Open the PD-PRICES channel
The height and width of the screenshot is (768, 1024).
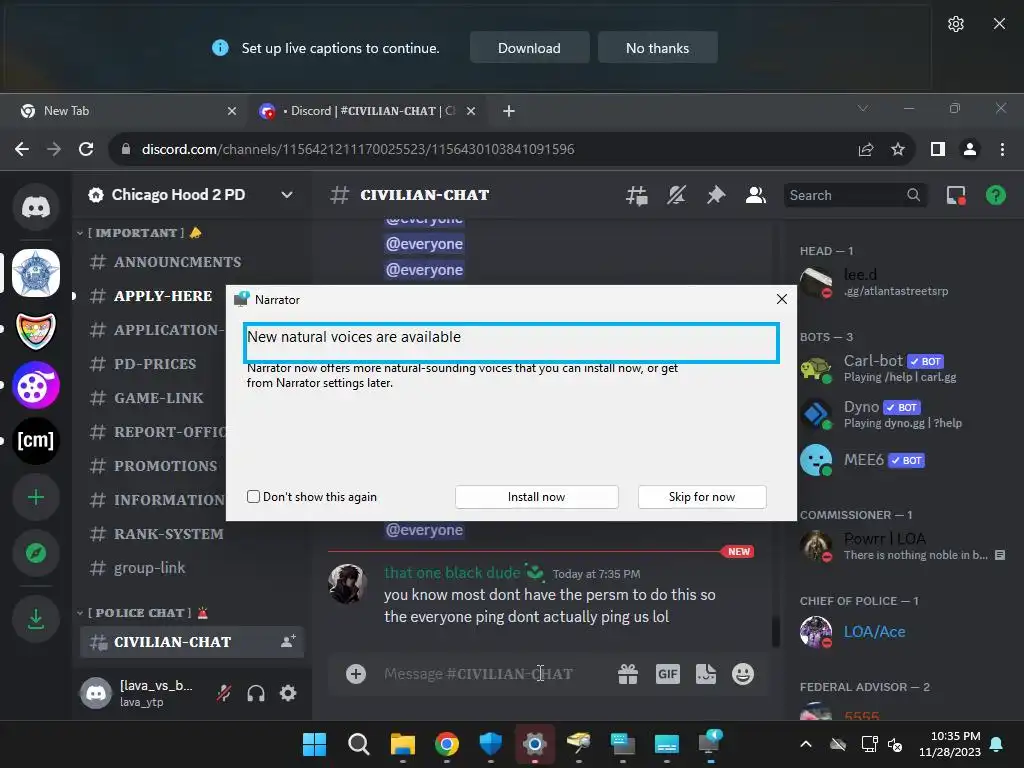(153, 364)
